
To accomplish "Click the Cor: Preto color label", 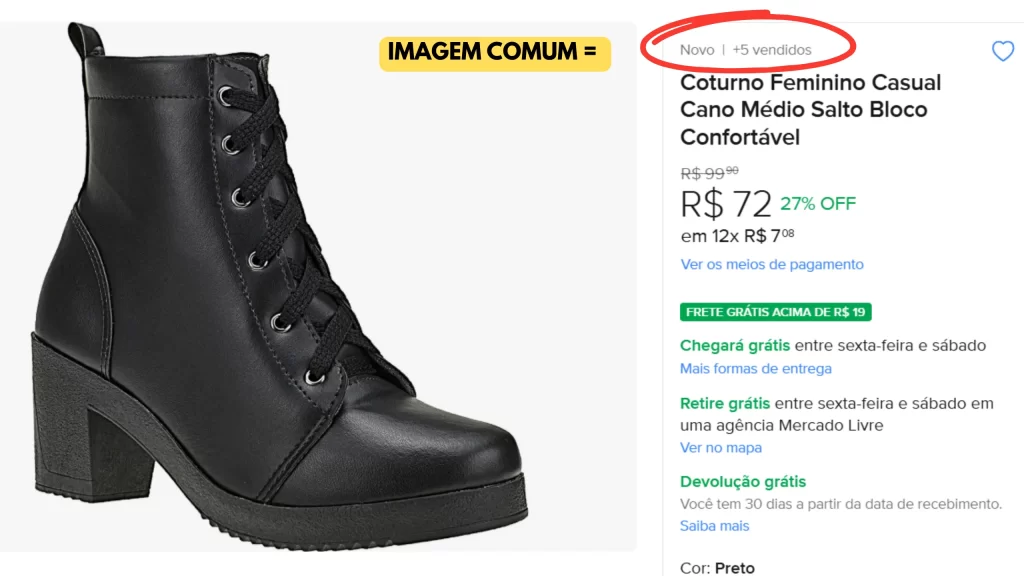I will pyautogui.click(x=717, y=568).
